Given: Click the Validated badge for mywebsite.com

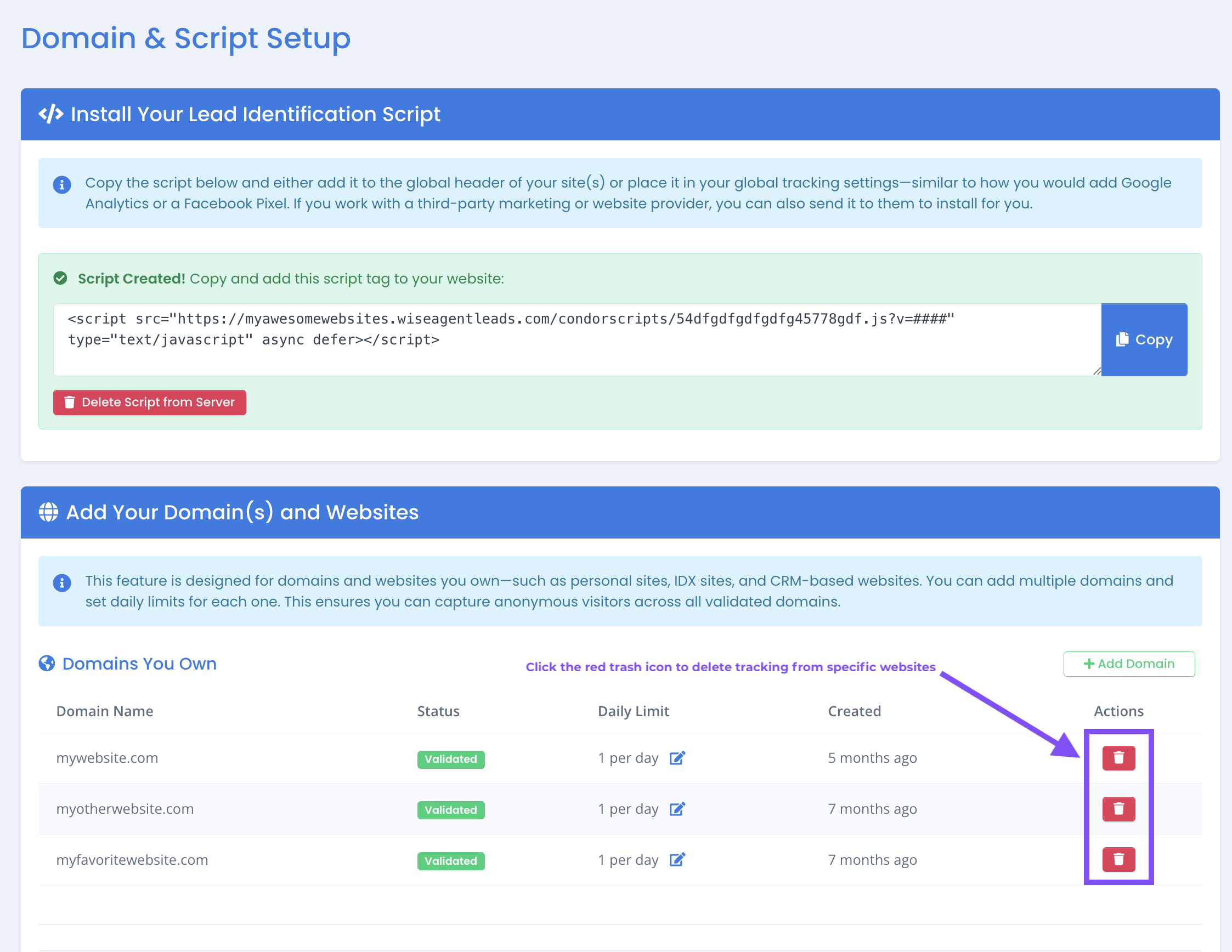Looking at the screenshot, I should click(x=451, y=759).
